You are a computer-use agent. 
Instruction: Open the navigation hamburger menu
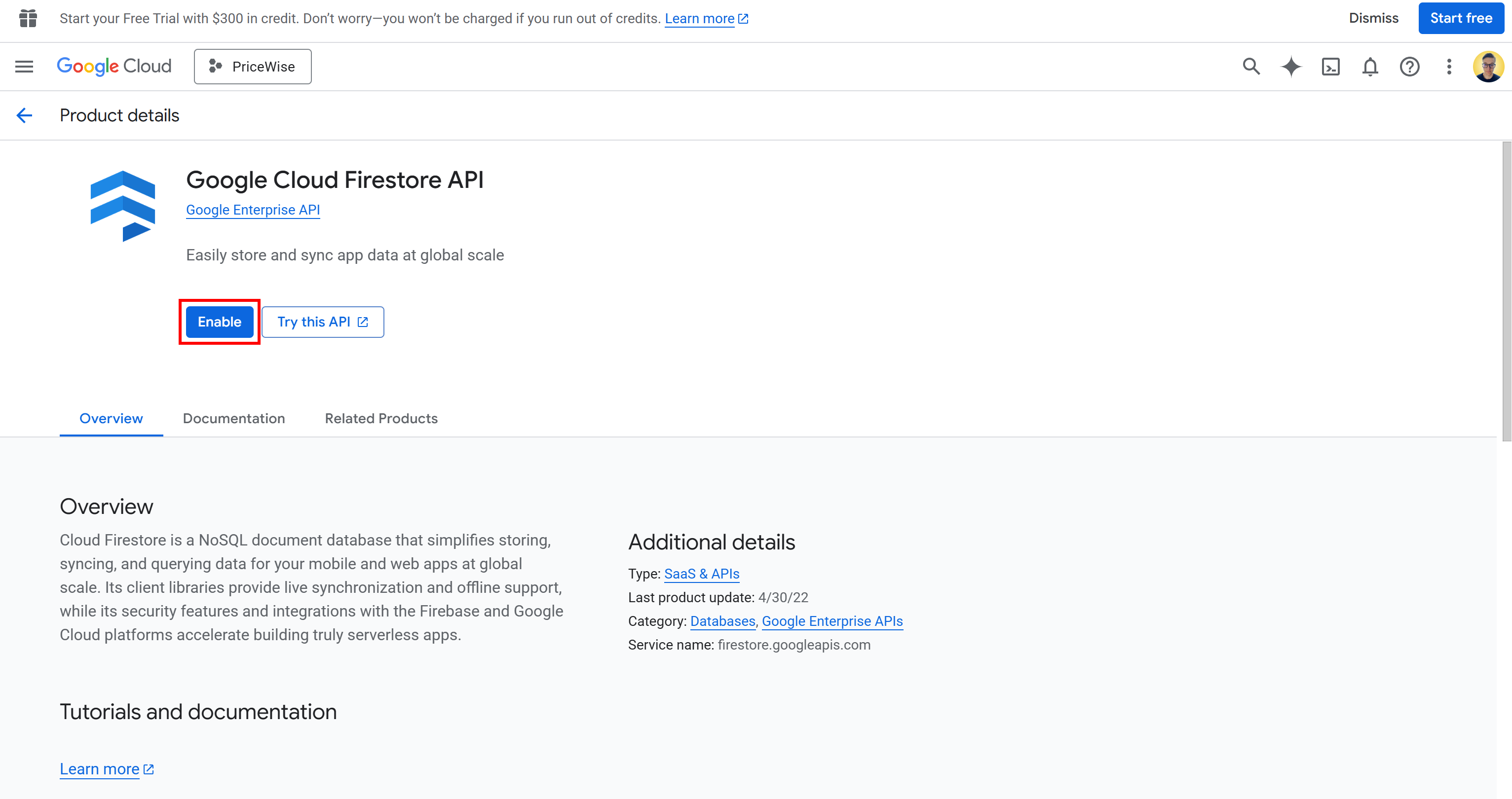click(24, 66)
